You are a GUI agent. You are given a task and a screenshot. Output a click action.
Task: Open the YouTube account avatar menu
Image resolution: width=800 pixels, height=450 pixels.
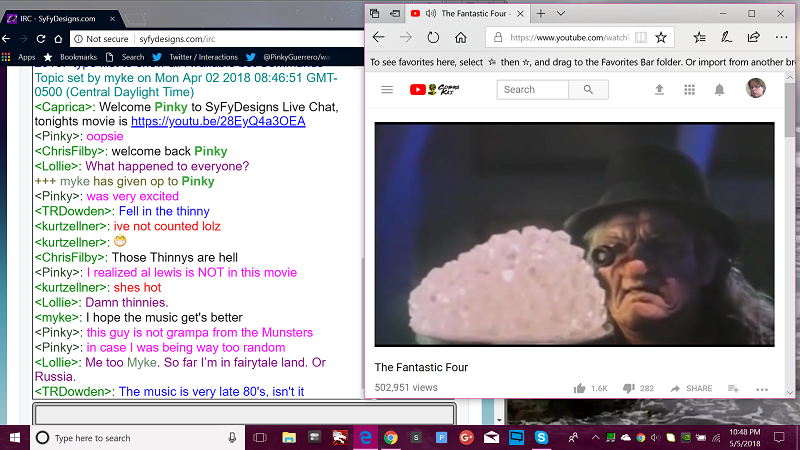[756, 88]
